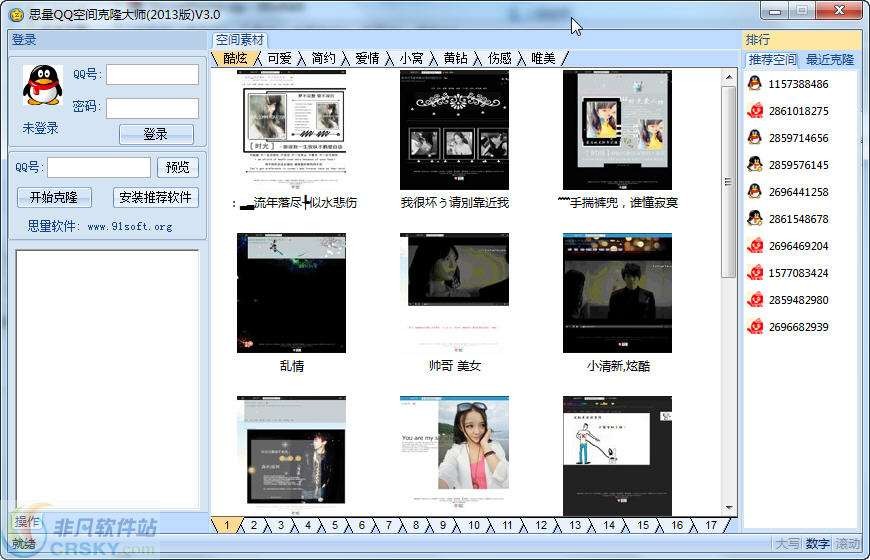Screen dimensions: 870x560
Task: Select QQ number 2859714656 in ranking
Action: pos(798,138)
